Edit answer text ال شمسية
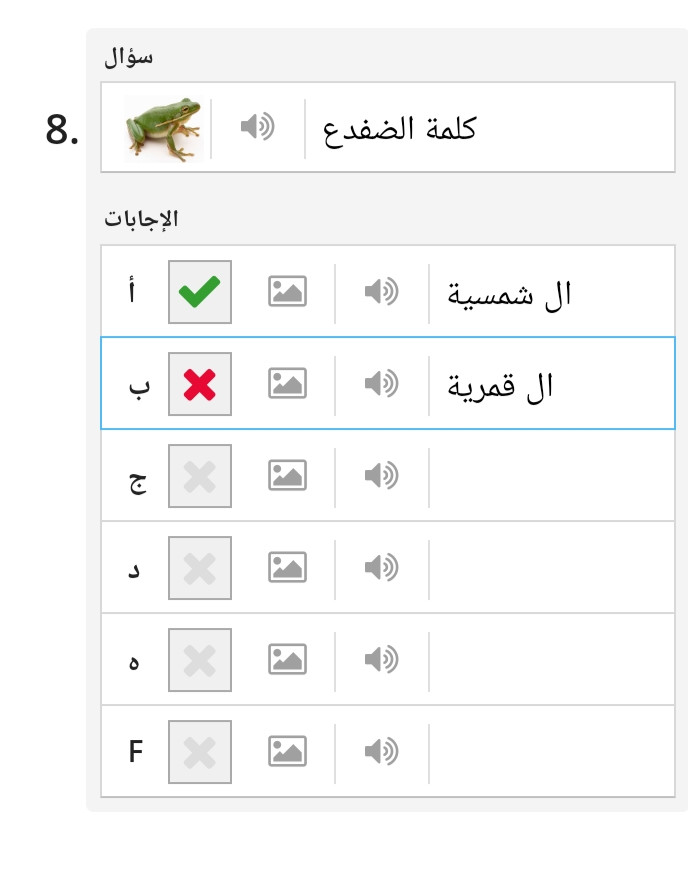Viewport: 688px width, 870px height. click(x=509, y=294)
